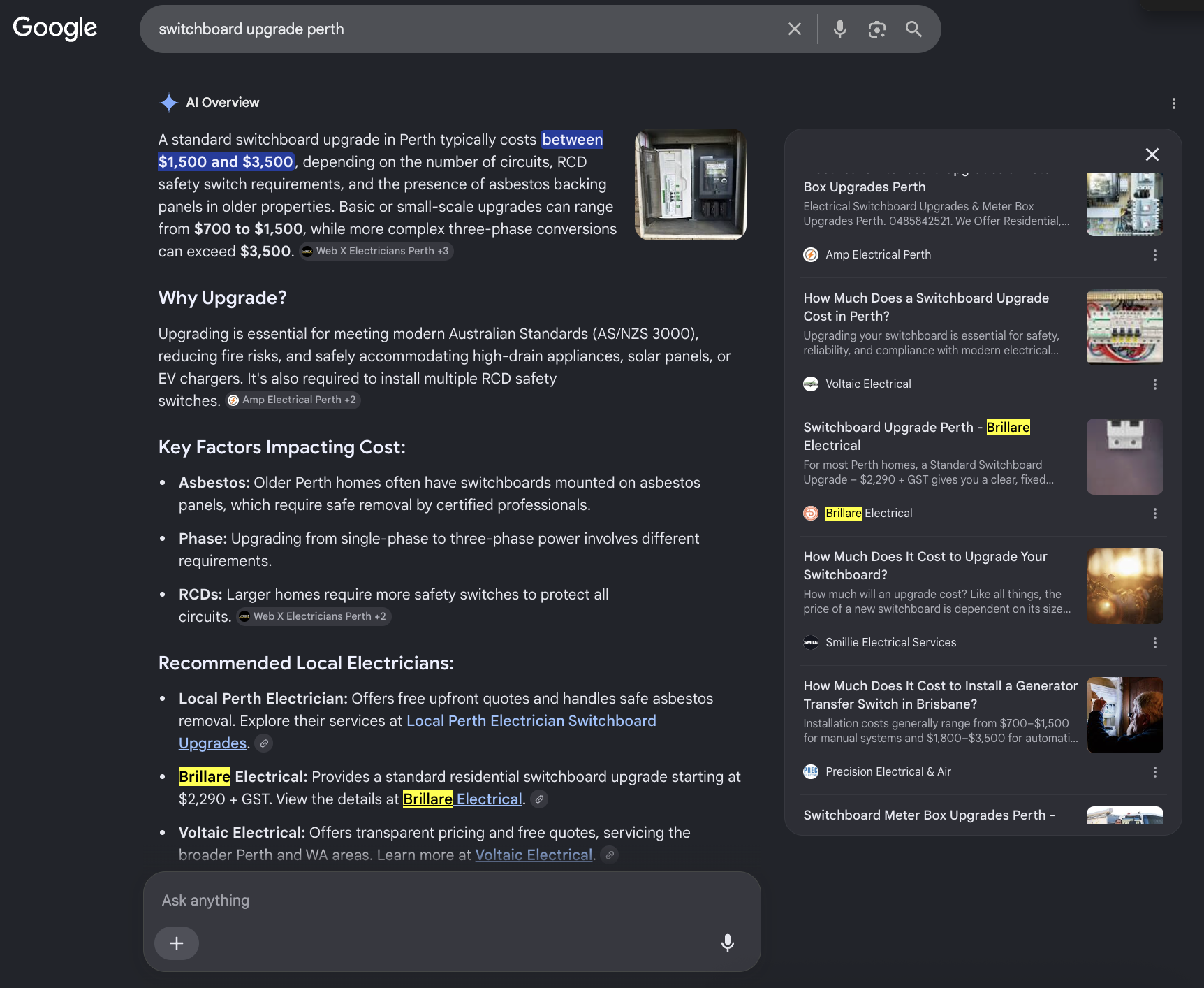The image size is (1204, 988).
Task: Open options for Precision Electrical & Air source
Action: point(1155,772)
